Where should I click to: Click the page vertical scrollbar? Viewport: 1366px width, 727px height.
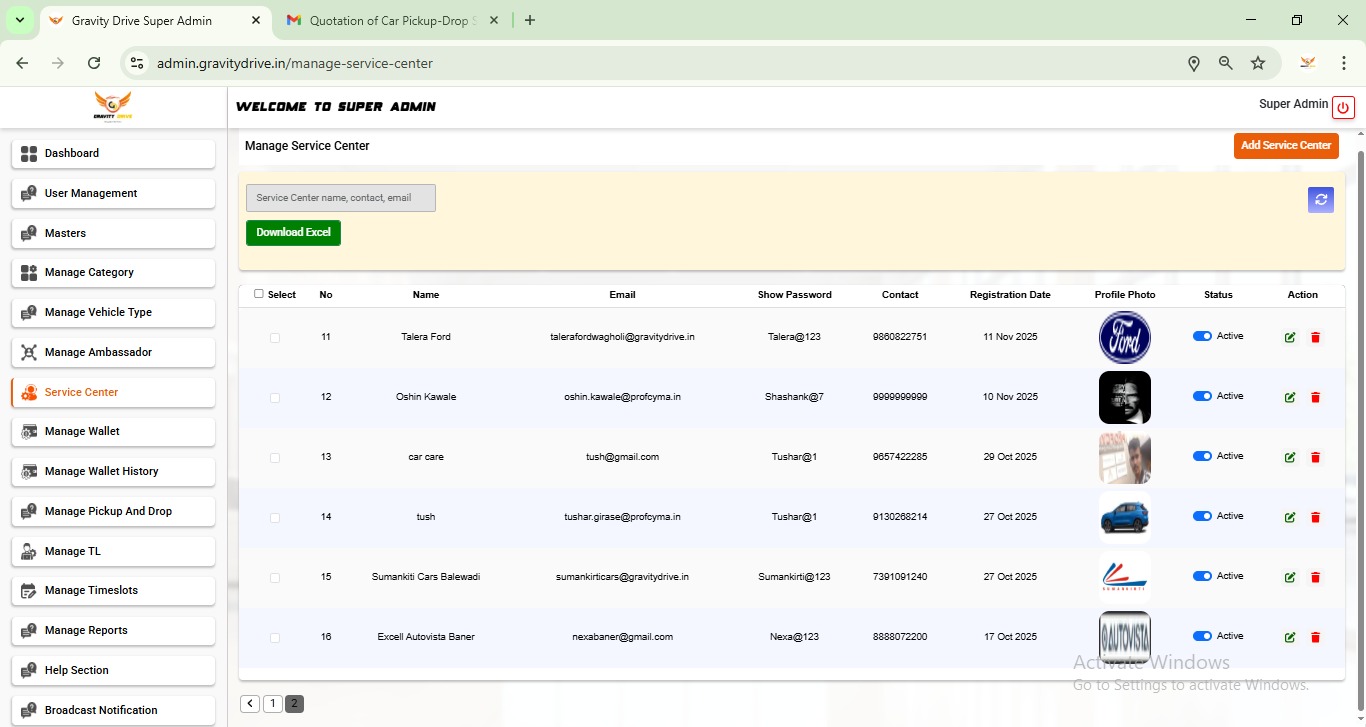1360,400
